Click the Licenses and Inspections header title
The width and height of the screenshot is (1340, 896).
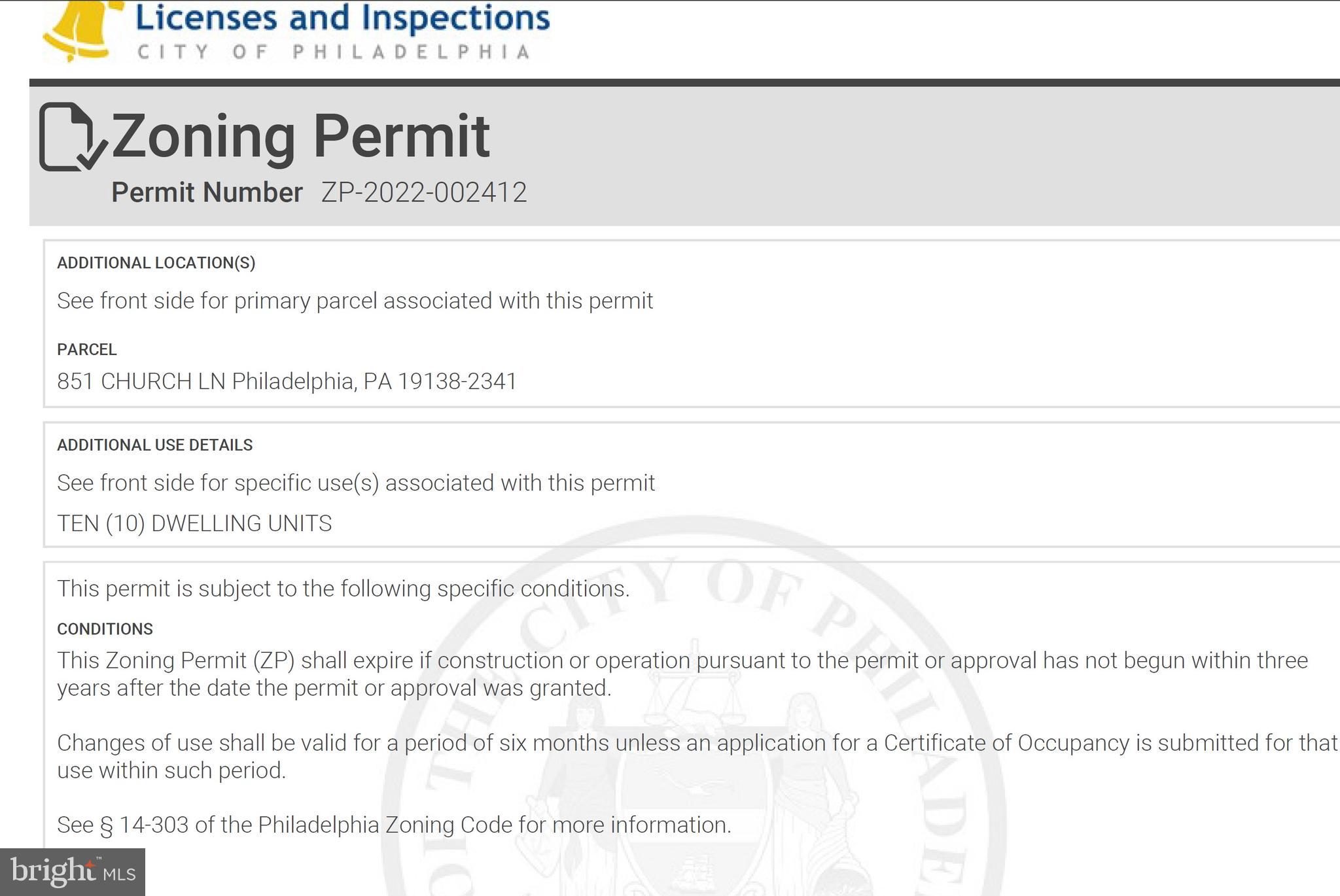(342, 18)
